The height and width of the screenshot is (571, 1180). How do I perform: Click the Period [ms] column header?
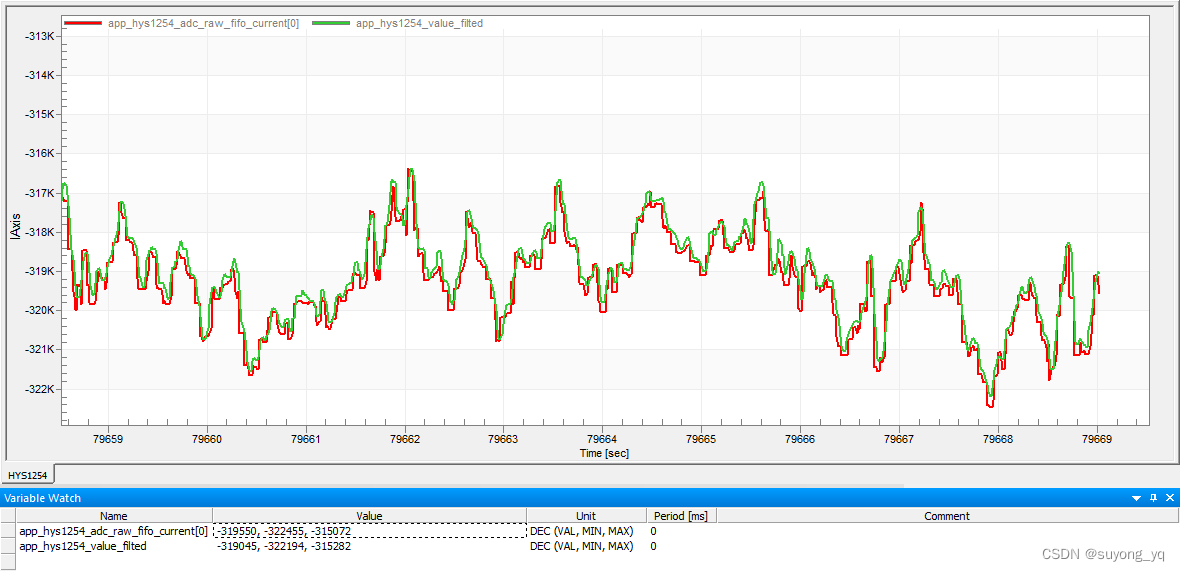[x=681, y=516]
